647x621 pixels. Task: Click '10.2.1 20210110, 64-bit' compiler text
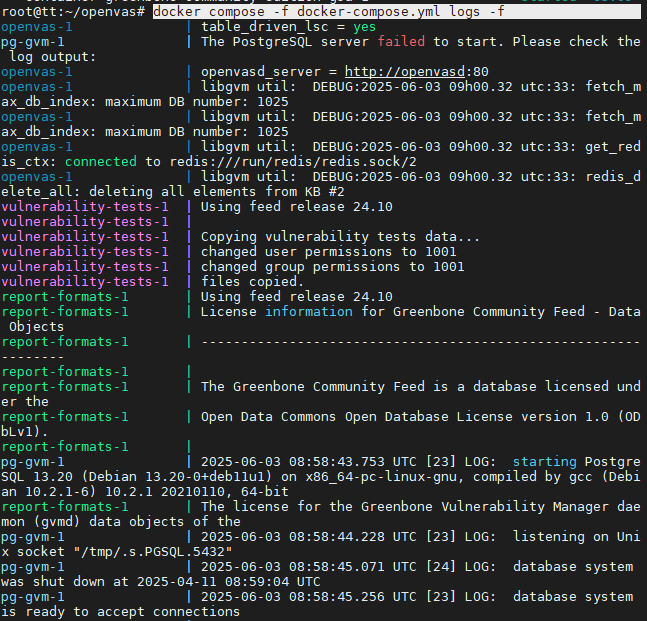click(x=197, y=491)
